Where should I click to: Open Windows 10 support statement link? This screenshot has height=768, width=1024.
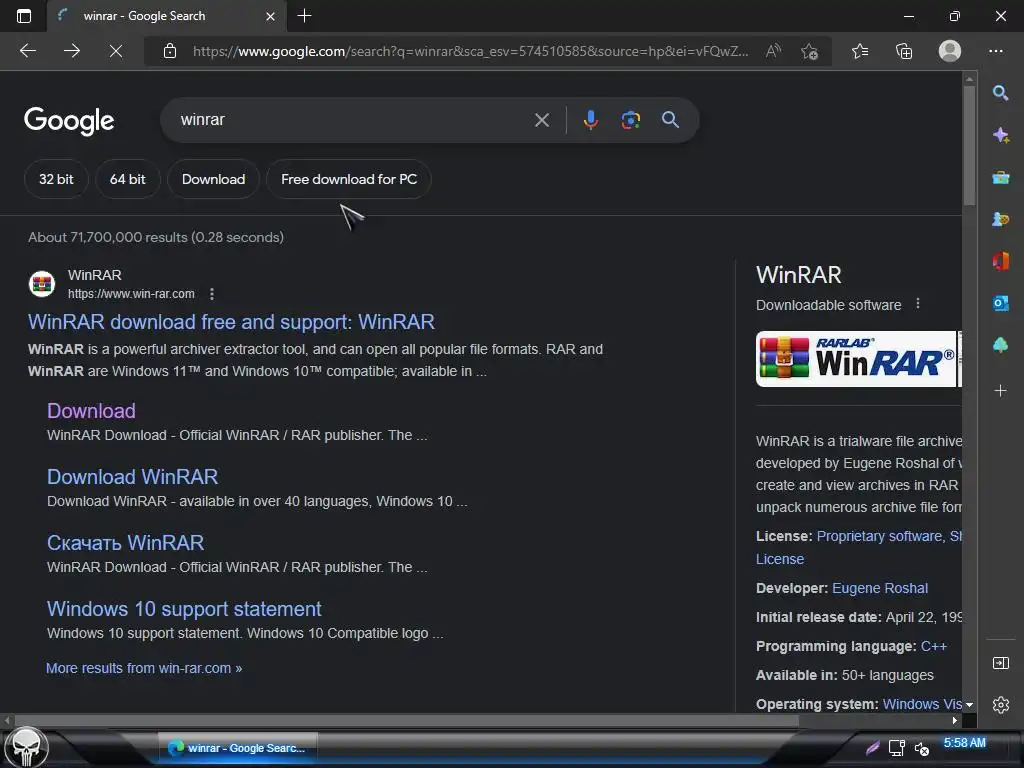(x=184, y=609)
